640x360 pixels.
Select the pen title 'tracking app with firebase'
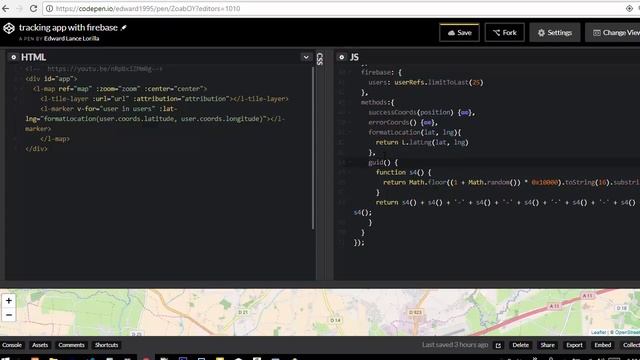click(68, 28)
